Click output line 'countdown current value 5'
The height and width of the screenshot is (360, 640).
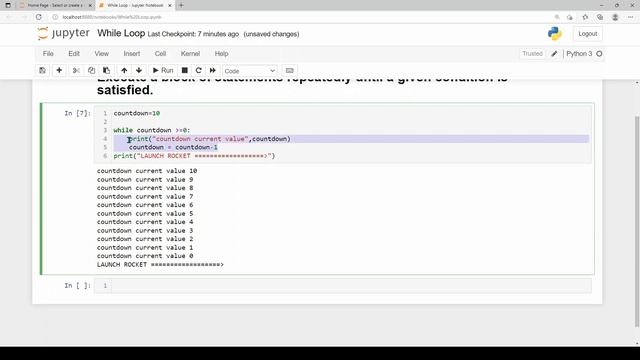(145, 213)
